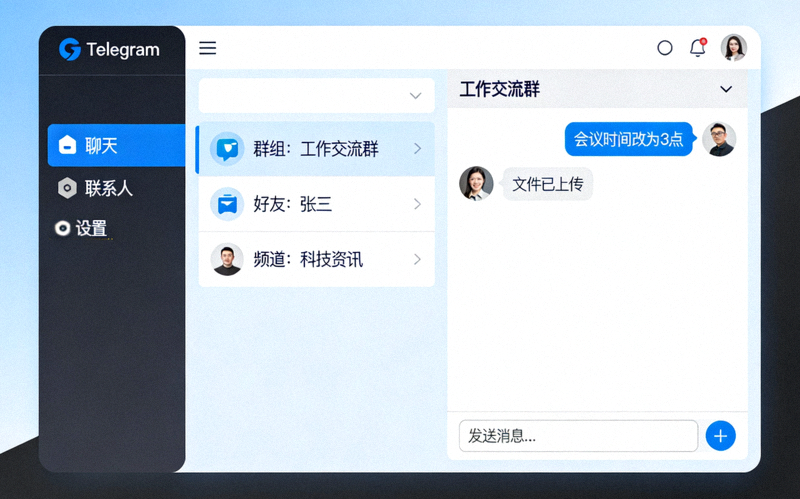
Task: Expand the 工作交流群 chat header dropdown
Action: [x=726, y=89]
